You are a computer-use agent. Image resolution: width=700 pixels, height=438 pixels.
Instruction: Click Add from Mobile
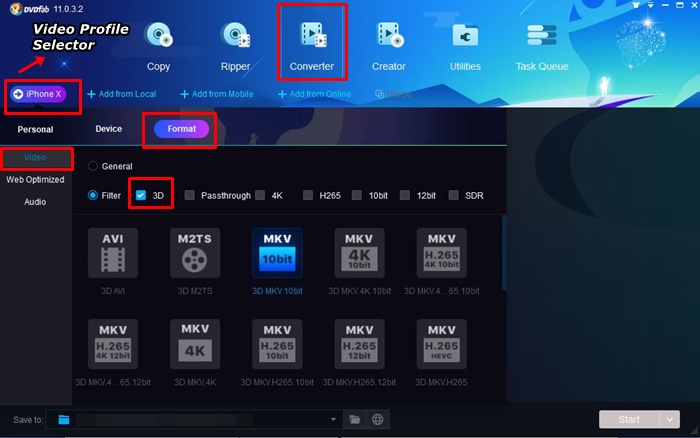pos(217,94)
